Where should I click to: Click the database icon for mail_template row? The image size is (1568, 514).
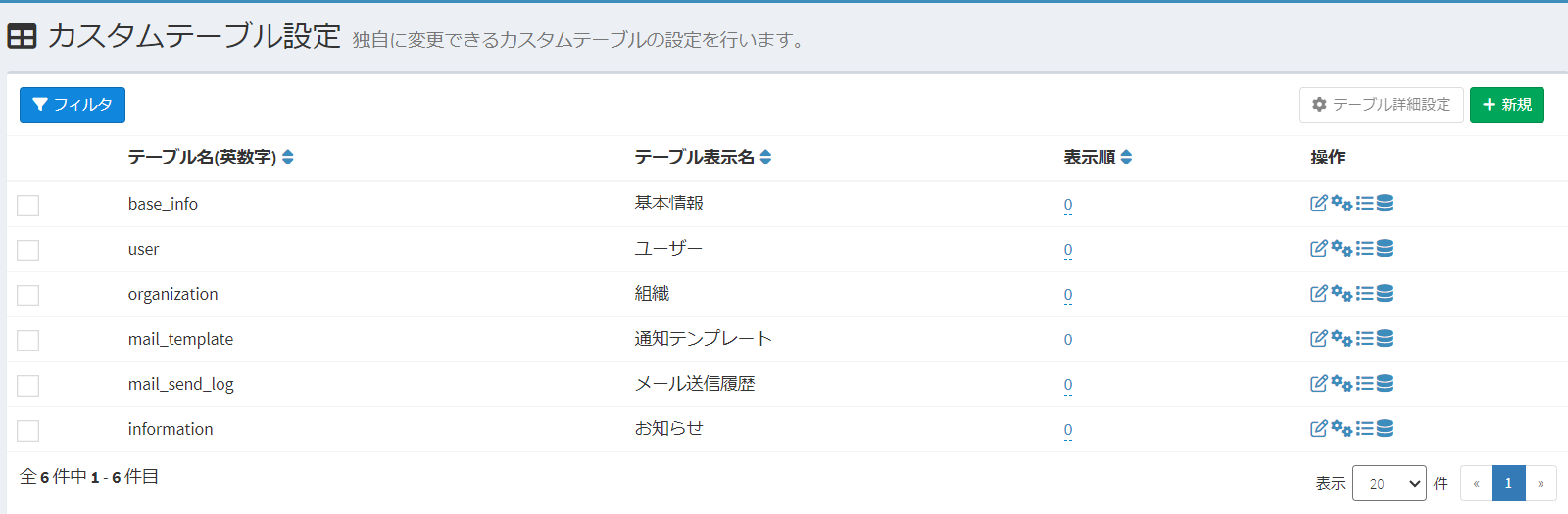pos(1385,339)
